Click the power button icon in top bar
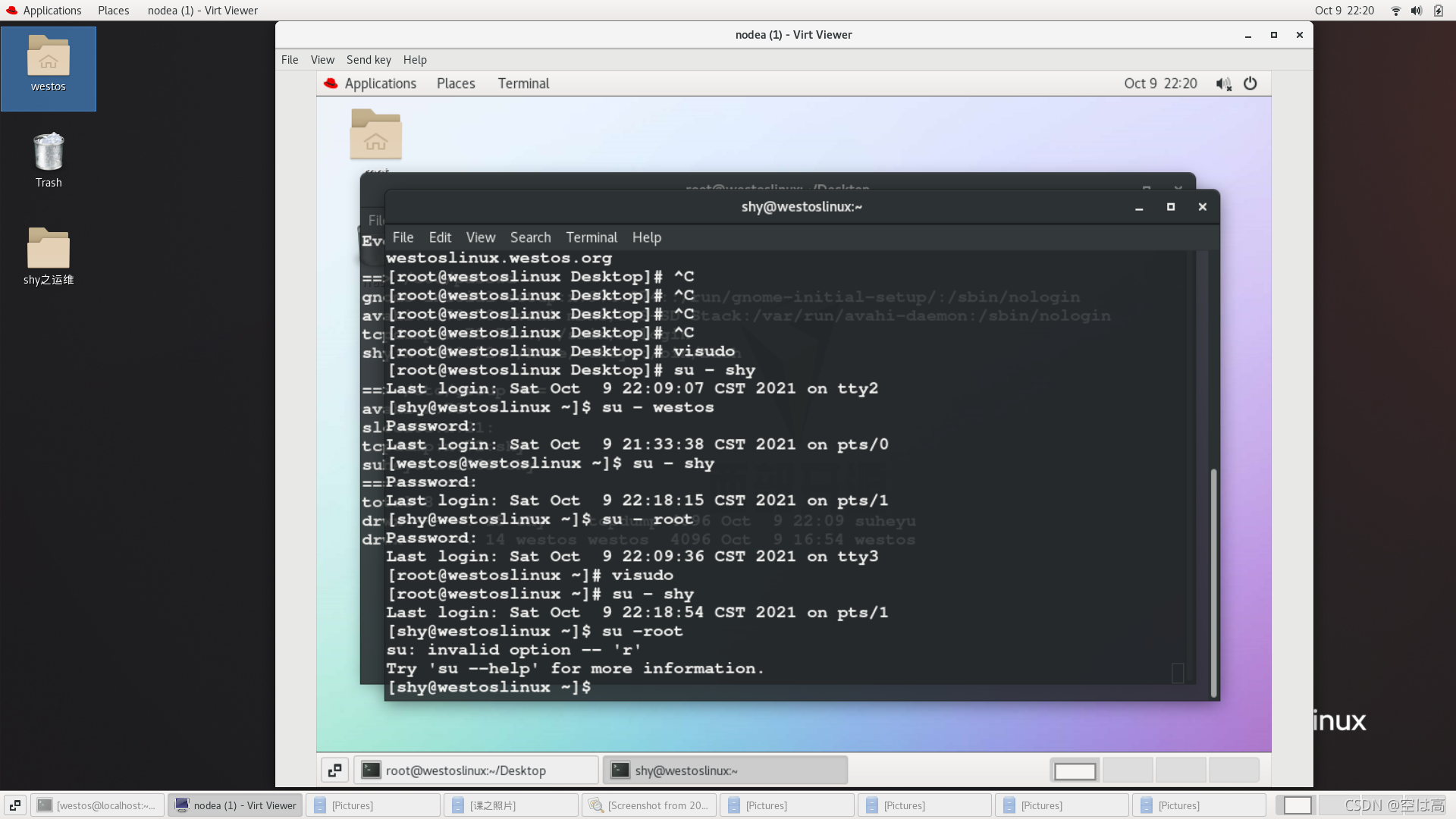The width and height of the screenshot is (1456, 819). 1250,83
